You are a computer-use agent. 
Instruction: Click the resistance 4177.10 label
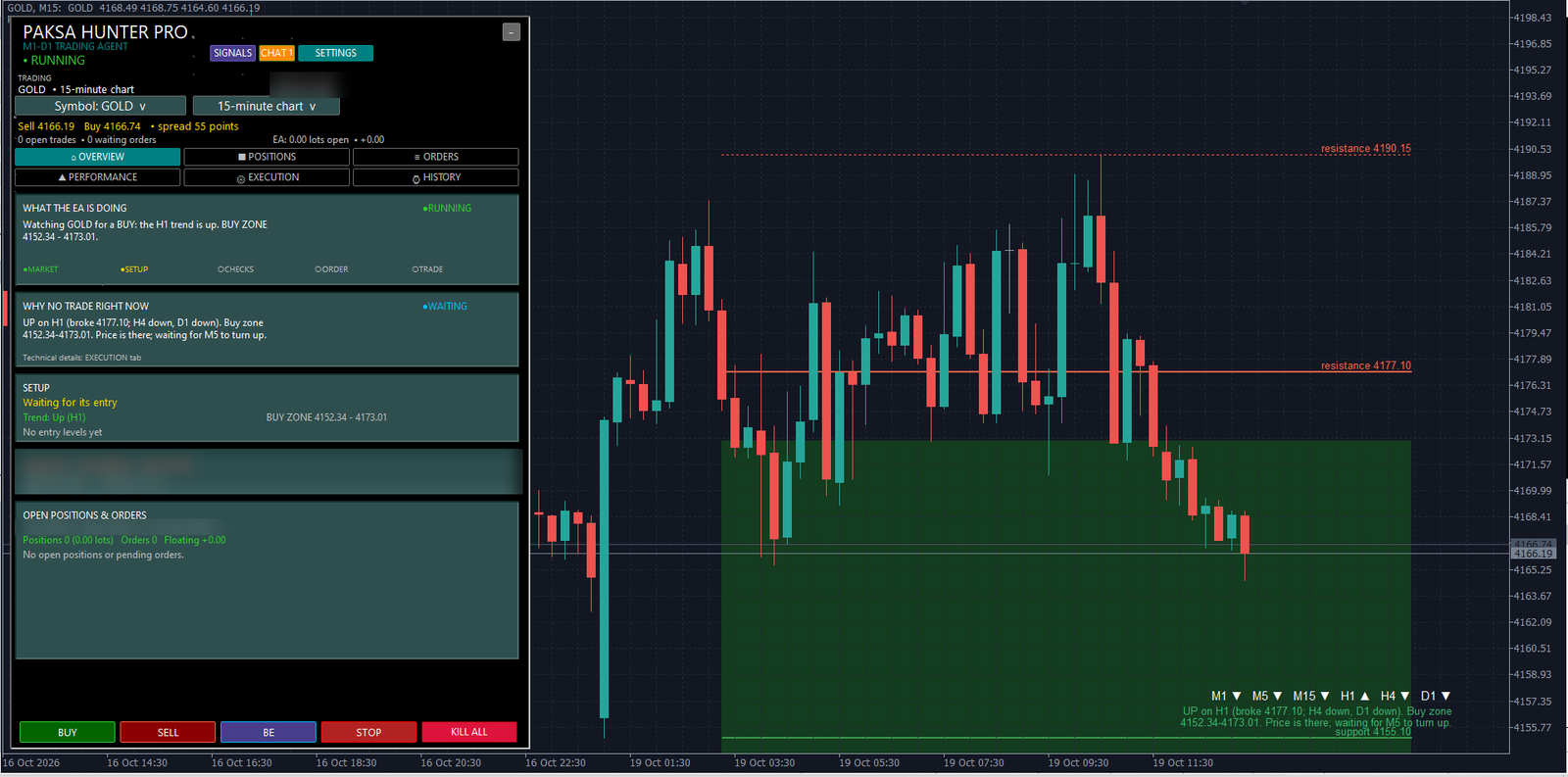click(1366, 365)
